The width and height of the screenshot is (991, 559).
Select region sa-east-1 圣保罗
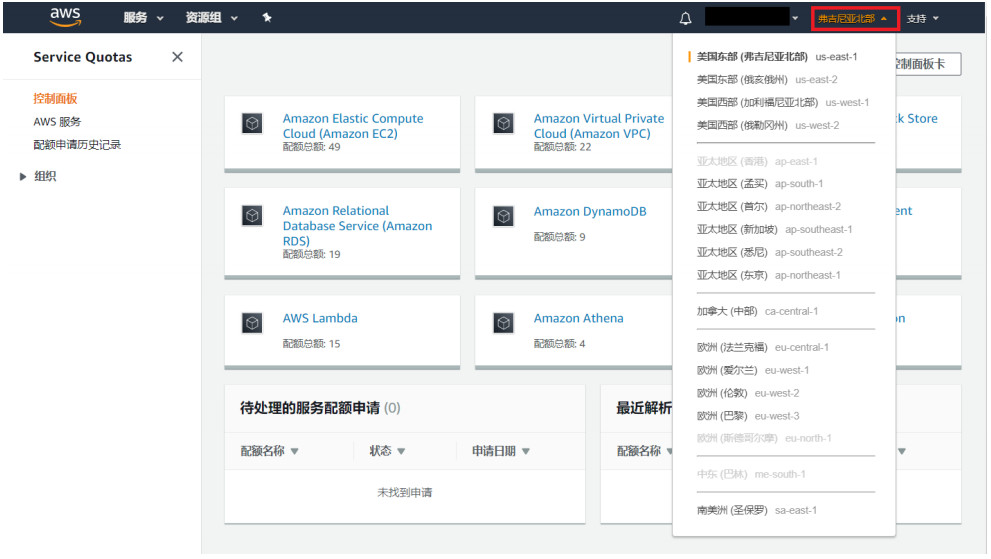pos(757,510)
